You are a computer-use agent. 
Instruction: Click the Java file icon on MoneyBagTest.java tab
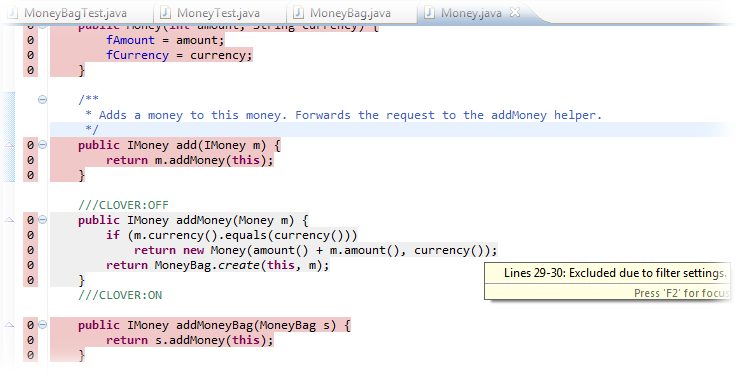(13, 13)
